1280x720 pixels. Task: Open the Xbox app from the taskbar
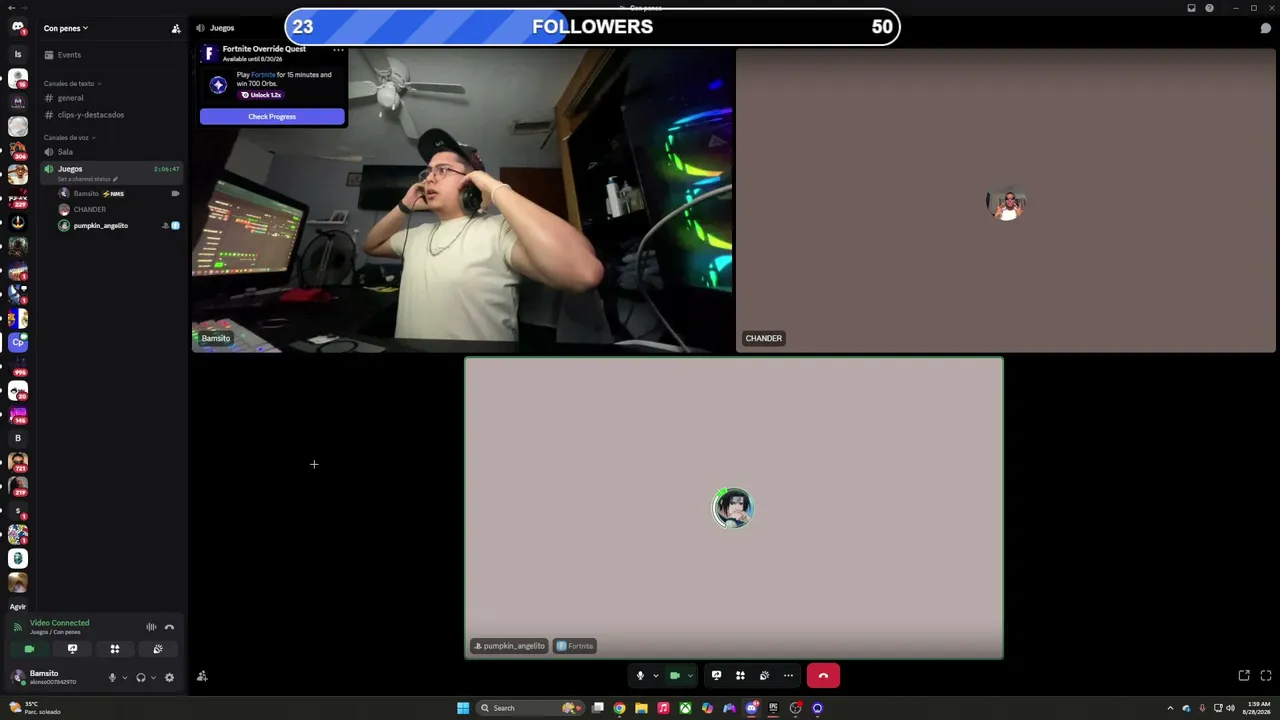(685, 708)
